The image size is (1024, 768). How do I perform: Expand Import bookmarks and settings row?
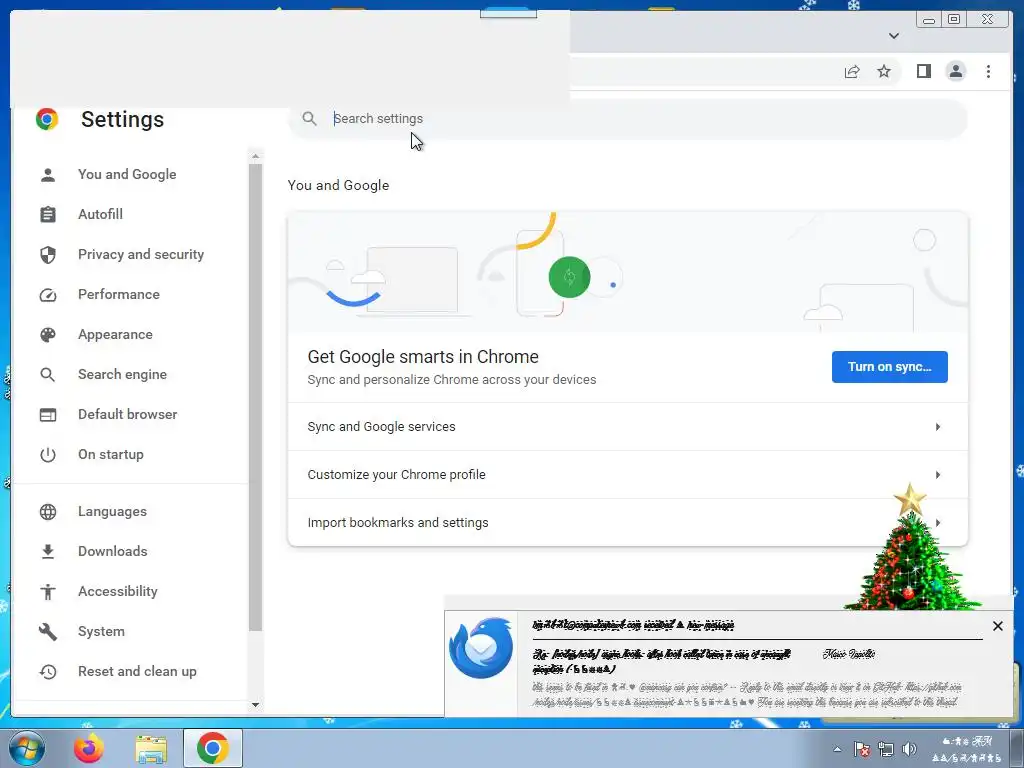click(628, 522)
